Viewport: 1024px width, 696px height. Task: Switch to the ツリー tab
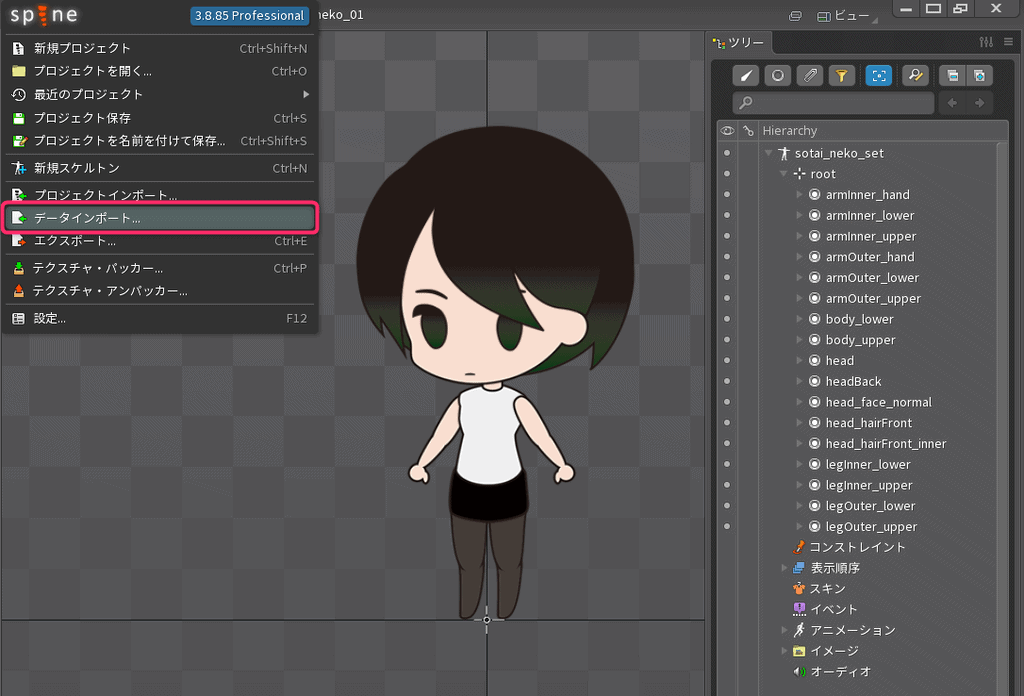point(740,42)
